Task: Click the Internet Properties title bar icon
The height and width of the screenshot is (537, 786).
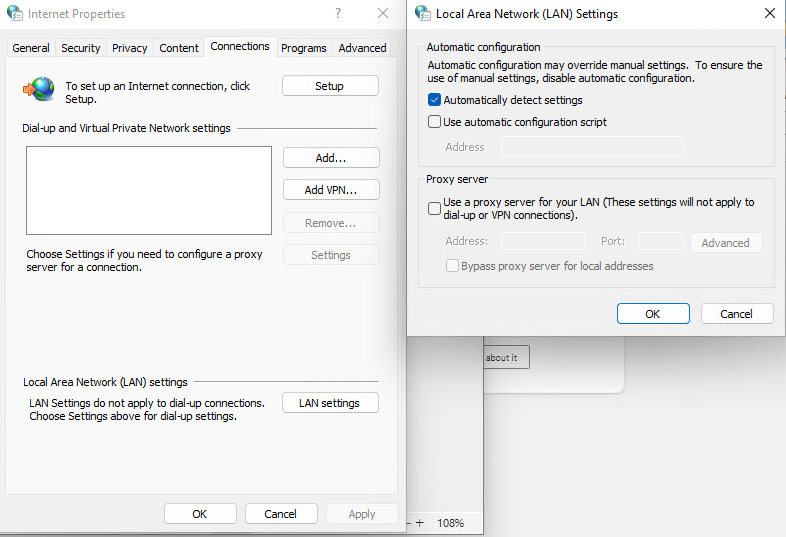Action: (x=14, y=14)
